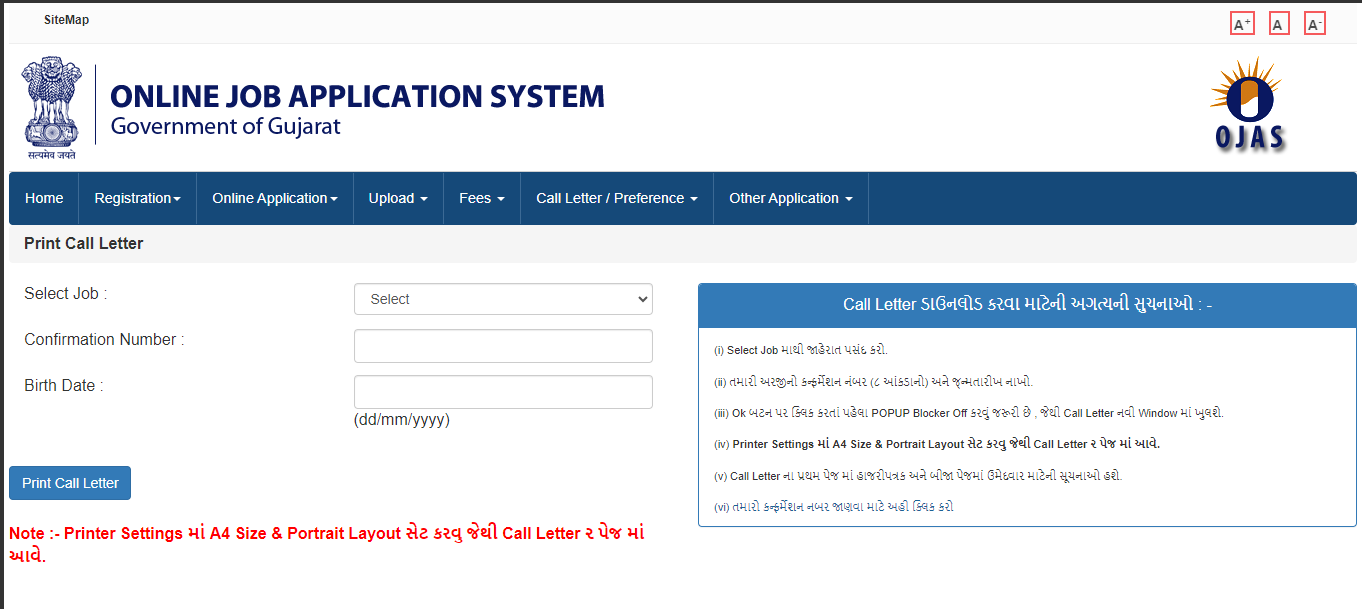Viewport: 1362px width, 609px height.
Task: Click the Print Call Letter heading
Action: (x=84, y=243)
